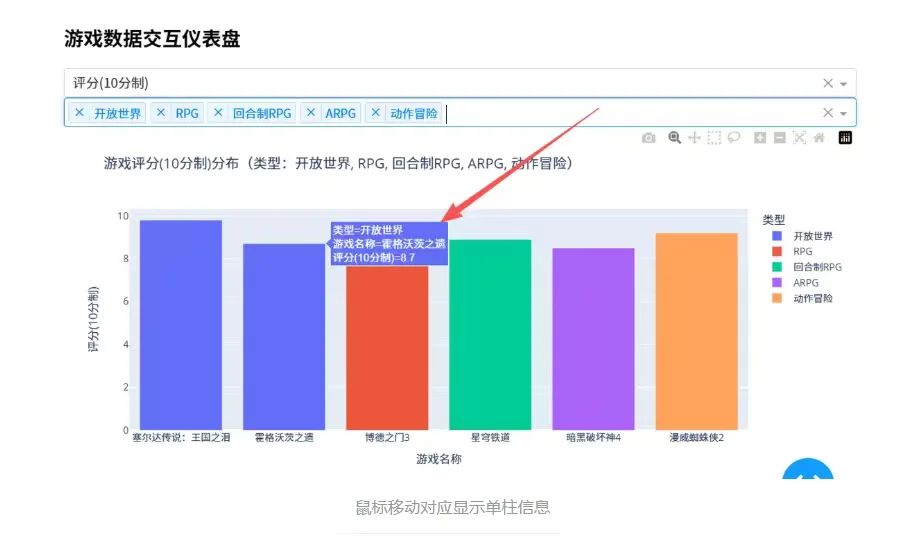Reset axes with the home icon
Viewport: 909px width, 543px height.
[819, 138]
